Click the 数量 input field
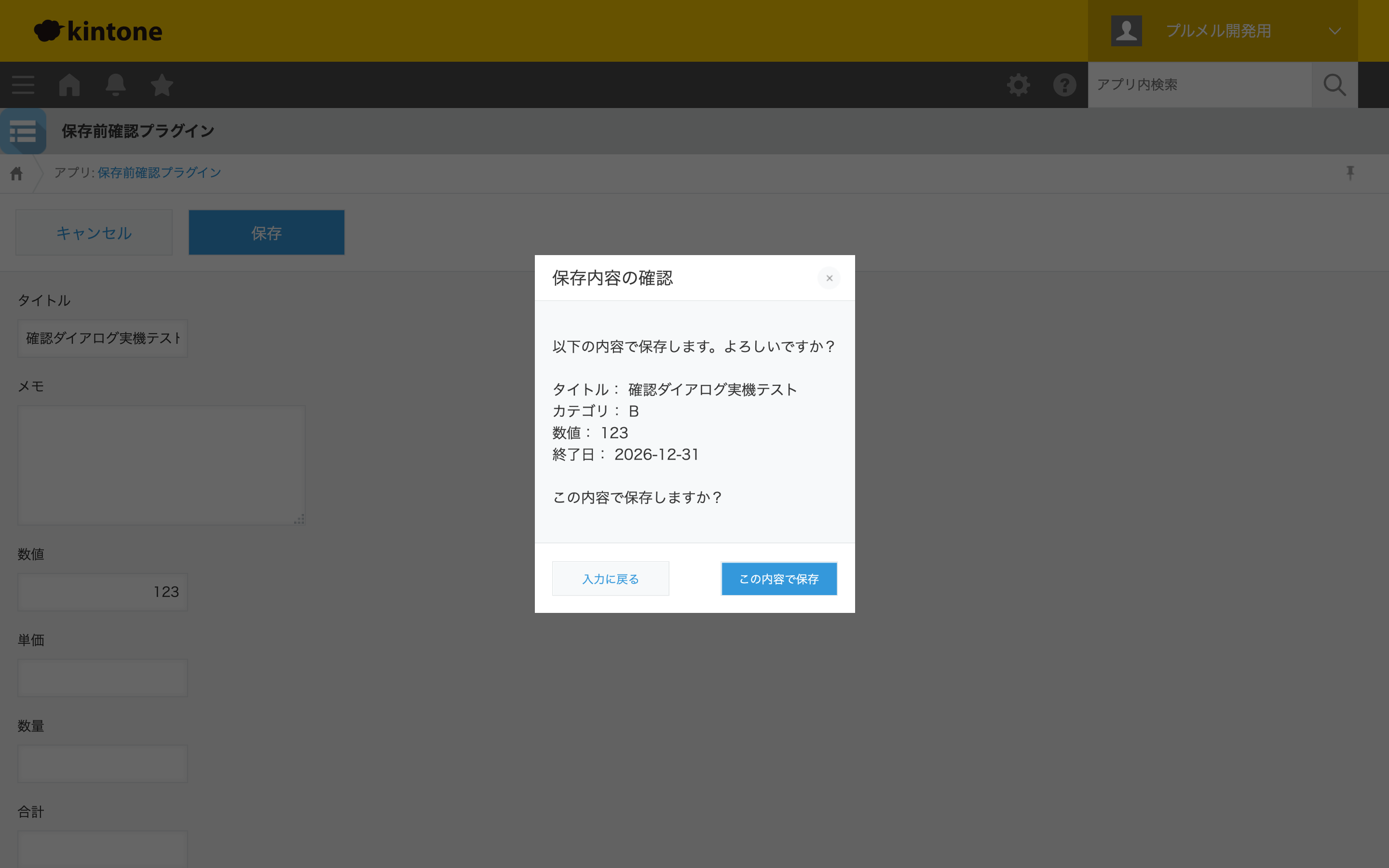The width and height of the screenshot is (1389, 868). tap(103, 764)
